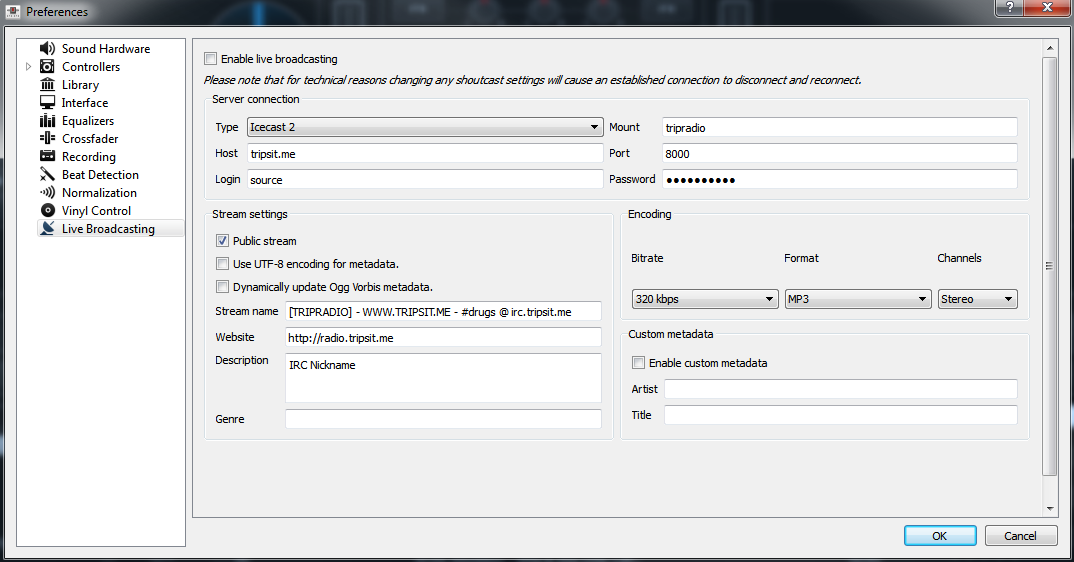
Task: Click the Website field
Action: pyautogui.click(x=443, y=337)
